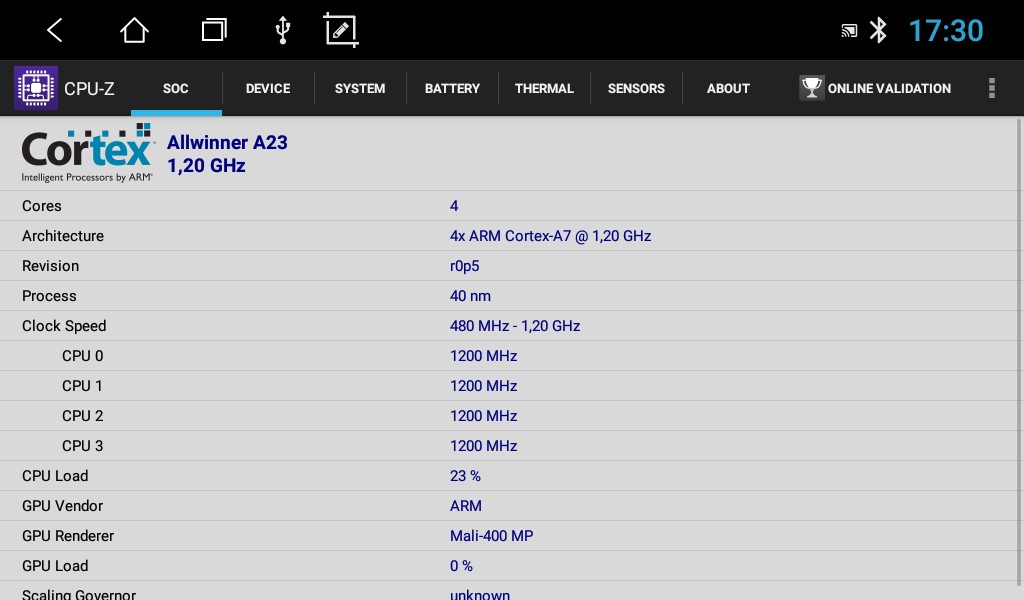Viewport: 1024px width, 600px height.
Task: Take a screenshot with the capture icon
Action: (341, 30)
